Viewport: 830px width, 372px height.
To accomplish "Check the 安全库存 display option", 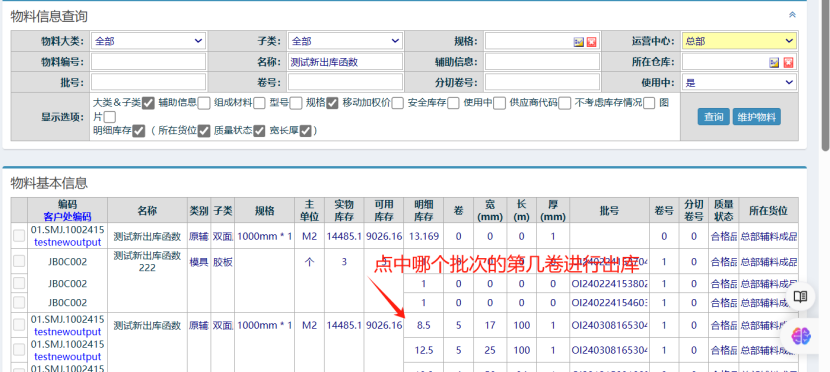I will point(453,103).
